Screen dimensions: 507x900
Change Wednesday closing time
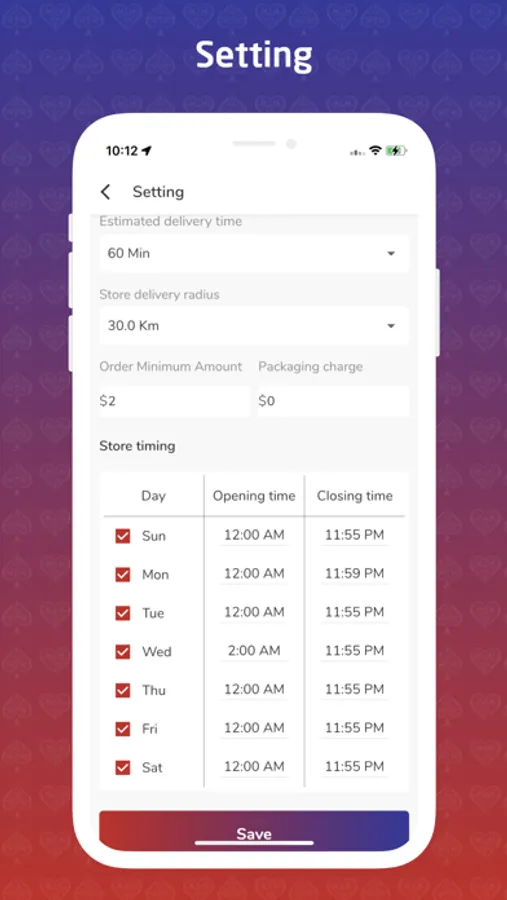pos(354,651)
